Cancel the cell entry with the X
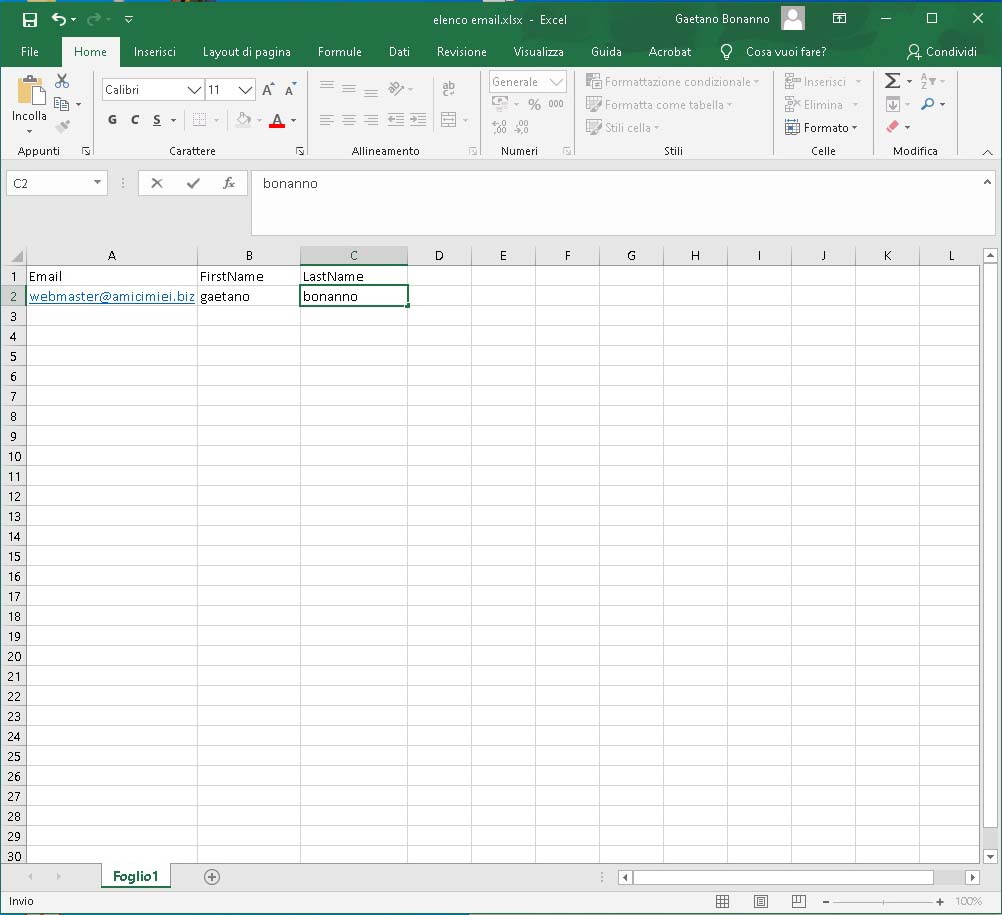This screenshot has height=915, width=1002. point(157,184)
